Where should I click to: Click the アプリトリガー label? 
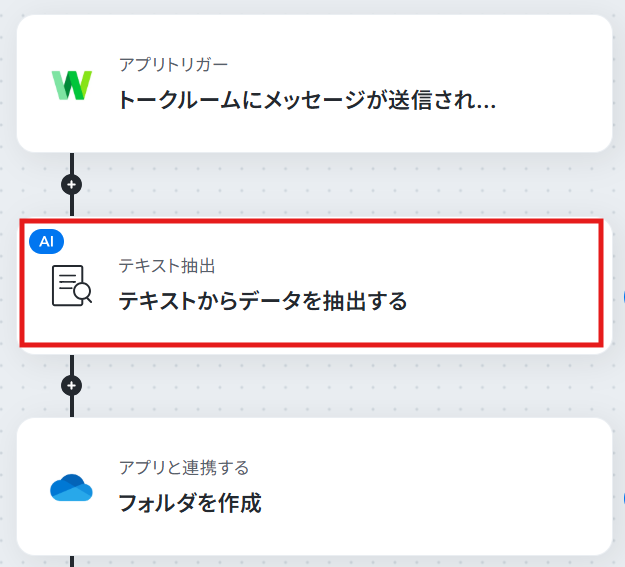(173, 65)
